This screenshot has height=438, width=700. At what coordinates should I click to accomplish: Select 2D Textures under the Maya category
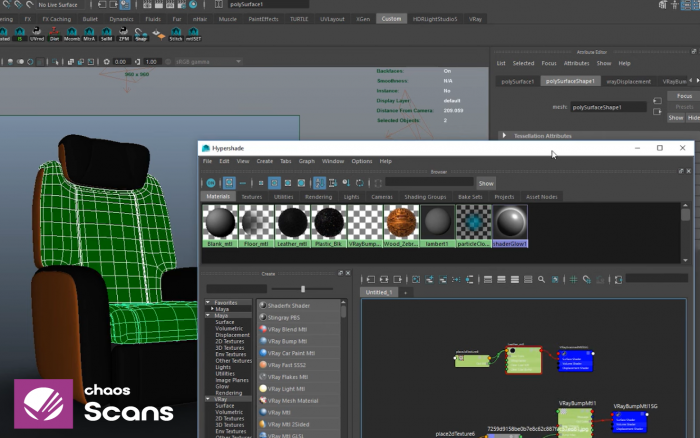[229, 341]
